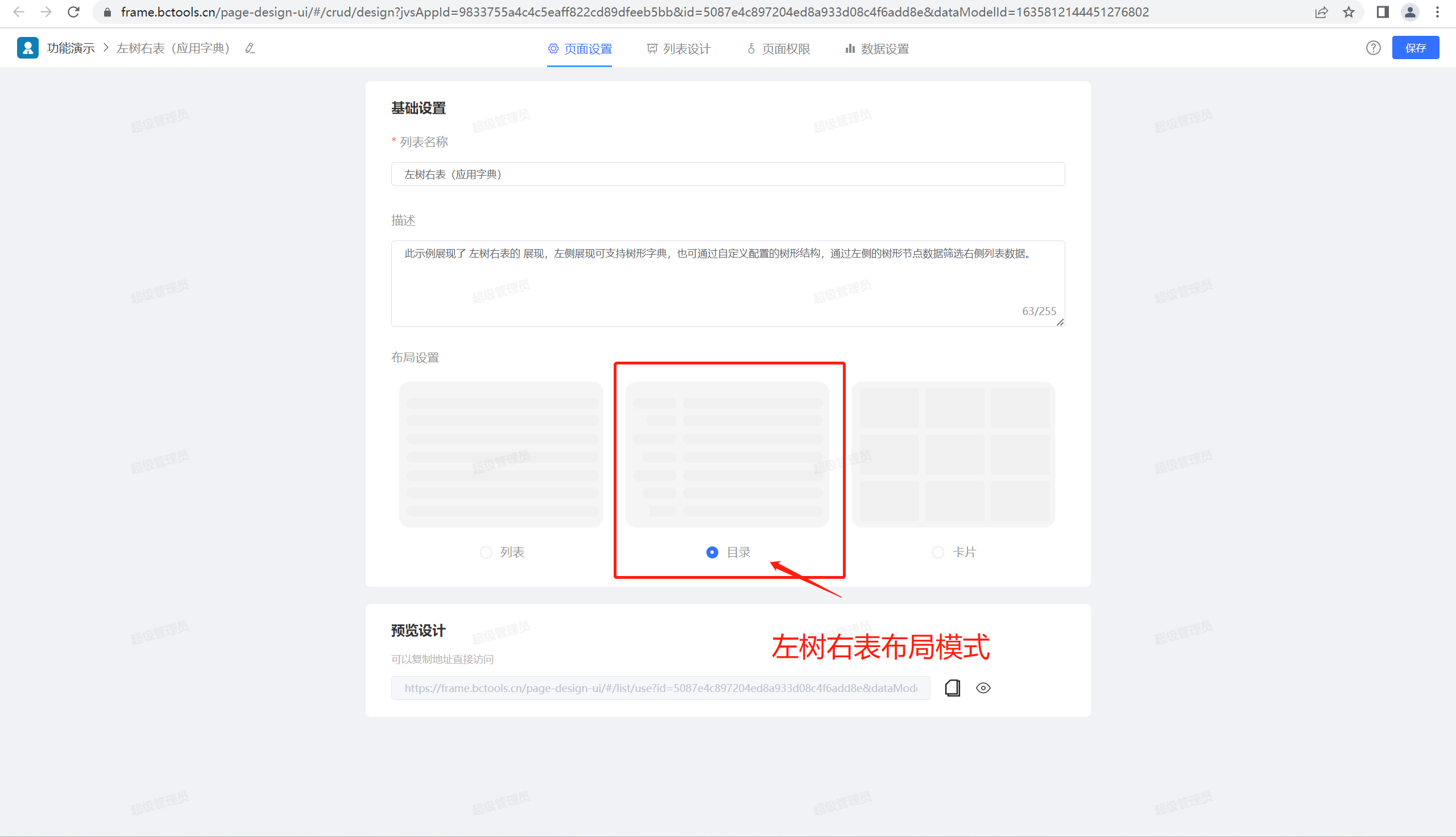Click inside the 描述 textarea
Screen dimensions: 1456x837
727,284
